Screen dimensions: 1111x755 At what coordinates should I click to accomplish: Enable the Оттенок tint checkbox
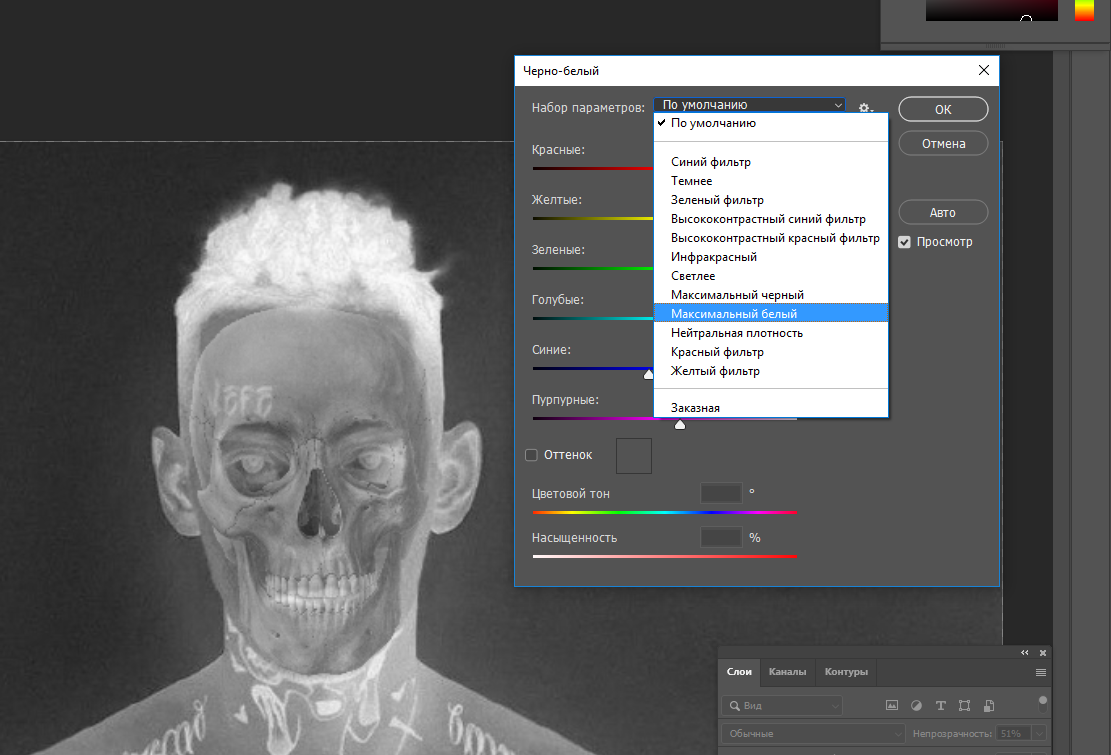(x=532, y=455)
